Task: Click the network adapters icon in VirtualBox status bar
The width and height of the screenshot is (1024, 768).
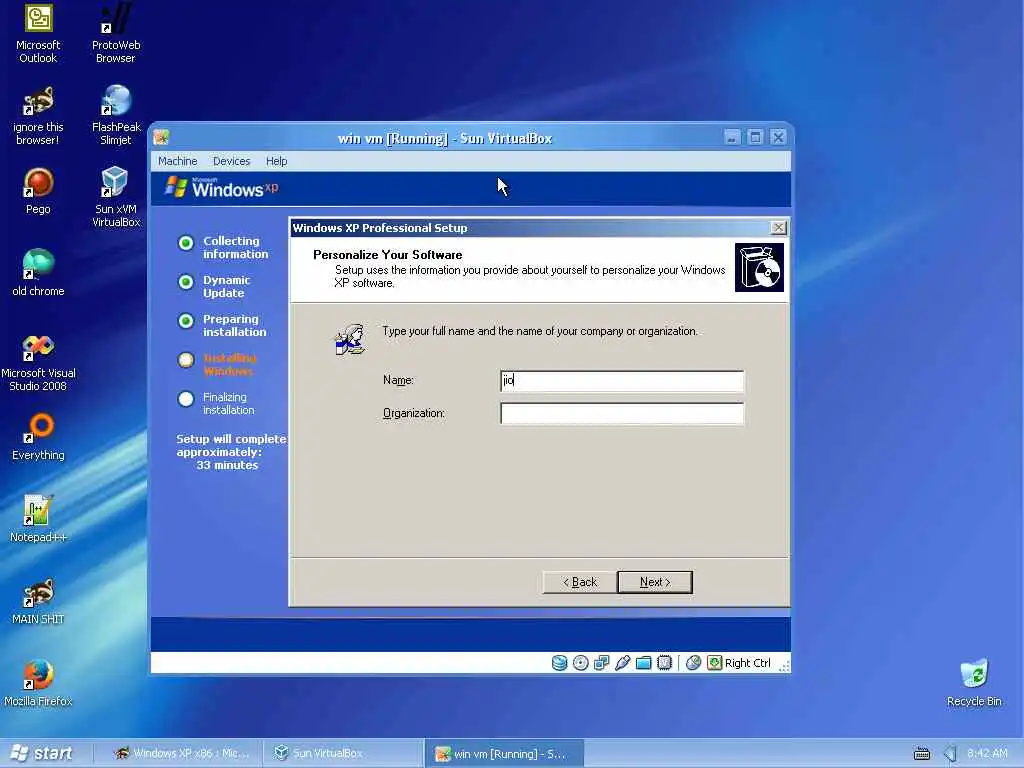Action: coord(601,663)
